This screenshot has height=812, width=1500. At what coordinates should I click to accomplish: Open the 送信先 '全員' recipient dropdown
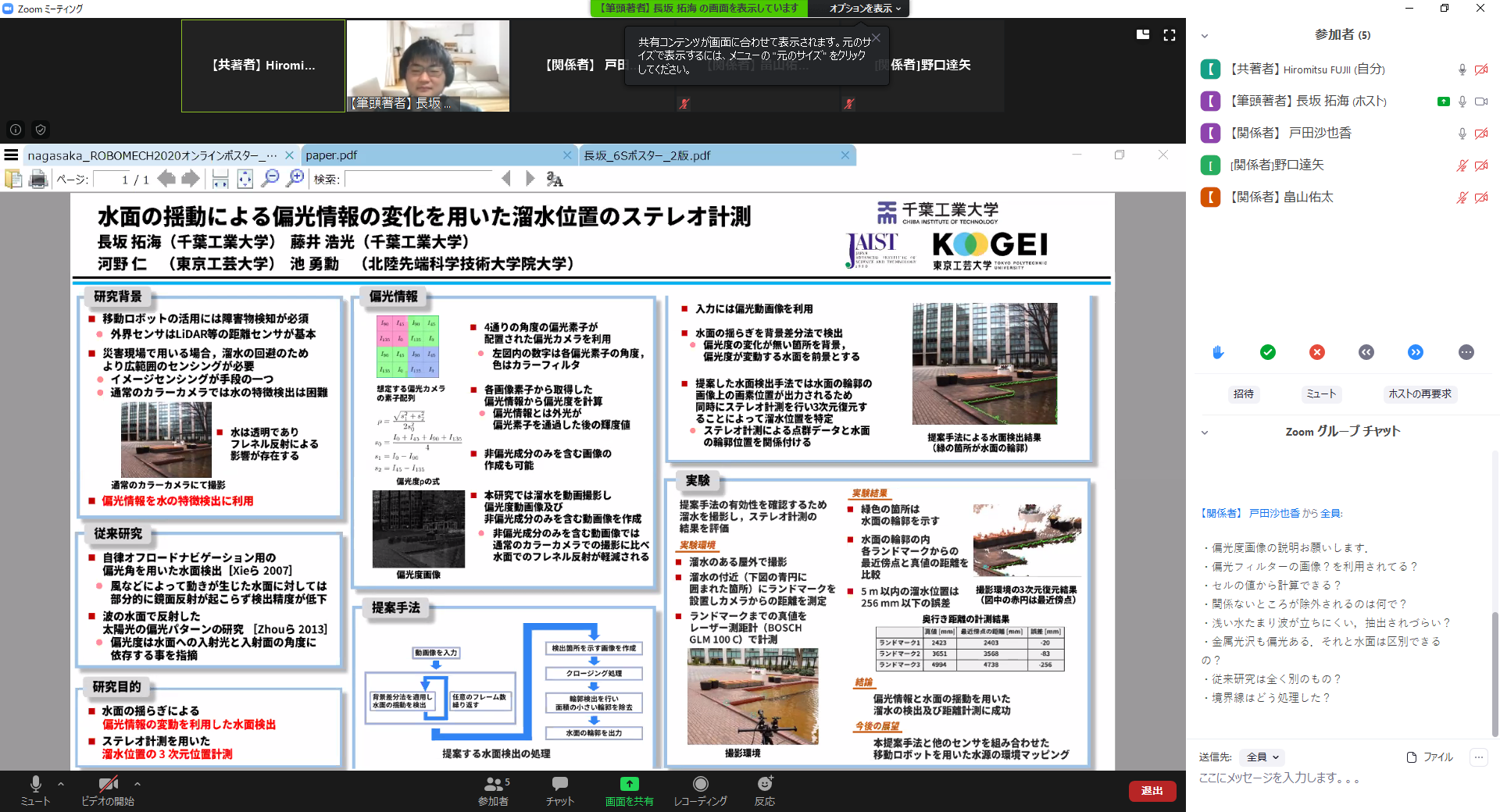tap(1262, 757)
